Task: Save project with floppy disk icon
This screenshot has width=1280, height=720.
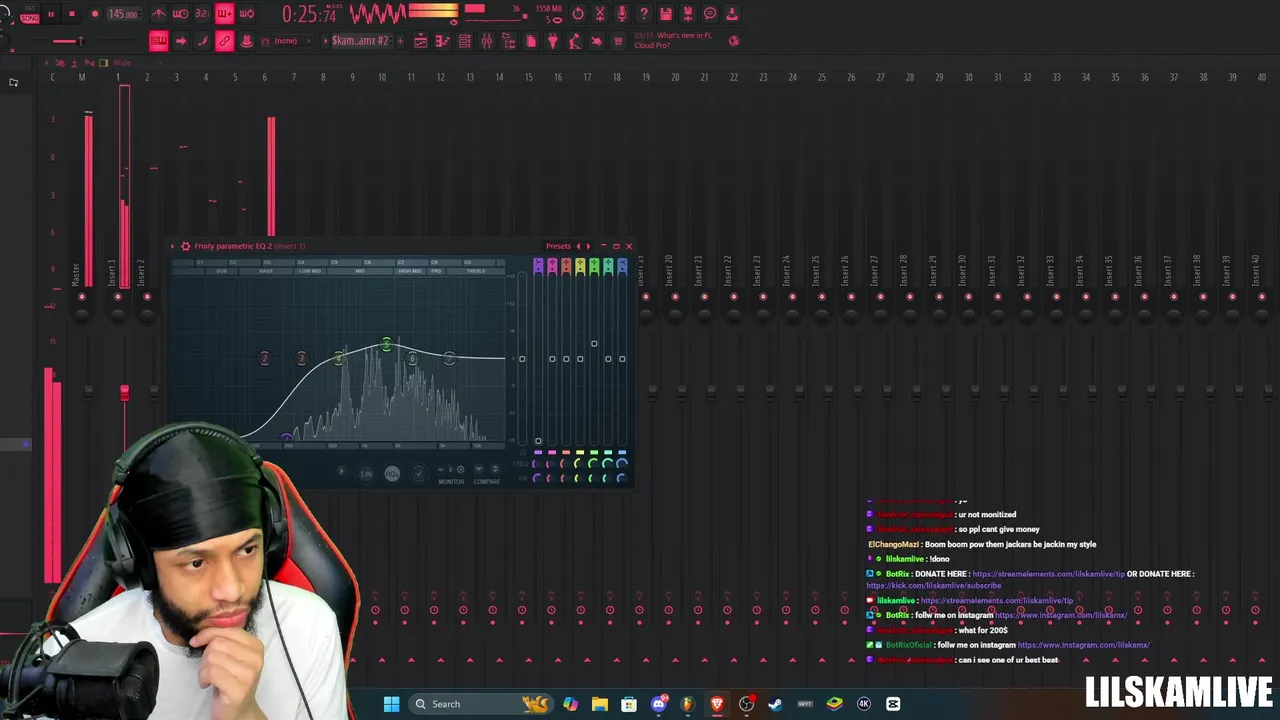Action: 666,14
